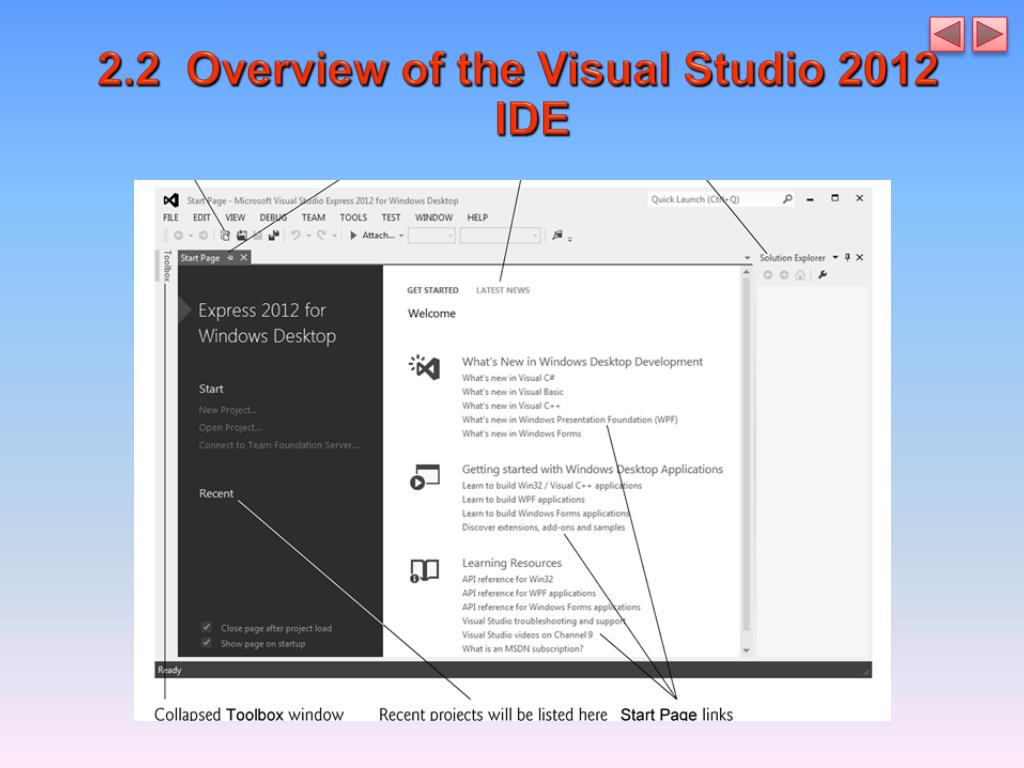Image resolution: width=1024 pixels, height=768 pixels.
Task: Click the Visual Studio logo in title bar
Action: click(171, 200)
